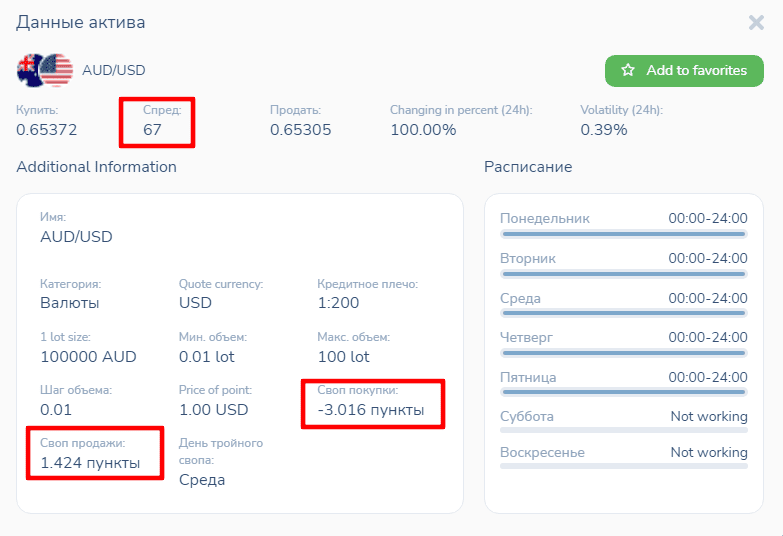Click the star icon in favorites button
783x536 pixels.
tap(628, 70)
